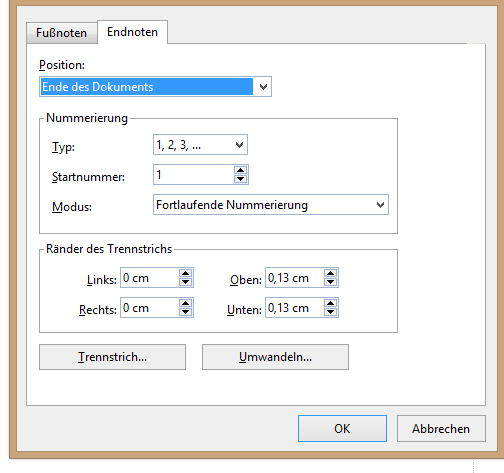Click the Trennstrich... button
This screenshot has width=504, height=473.
click(112, 357)
